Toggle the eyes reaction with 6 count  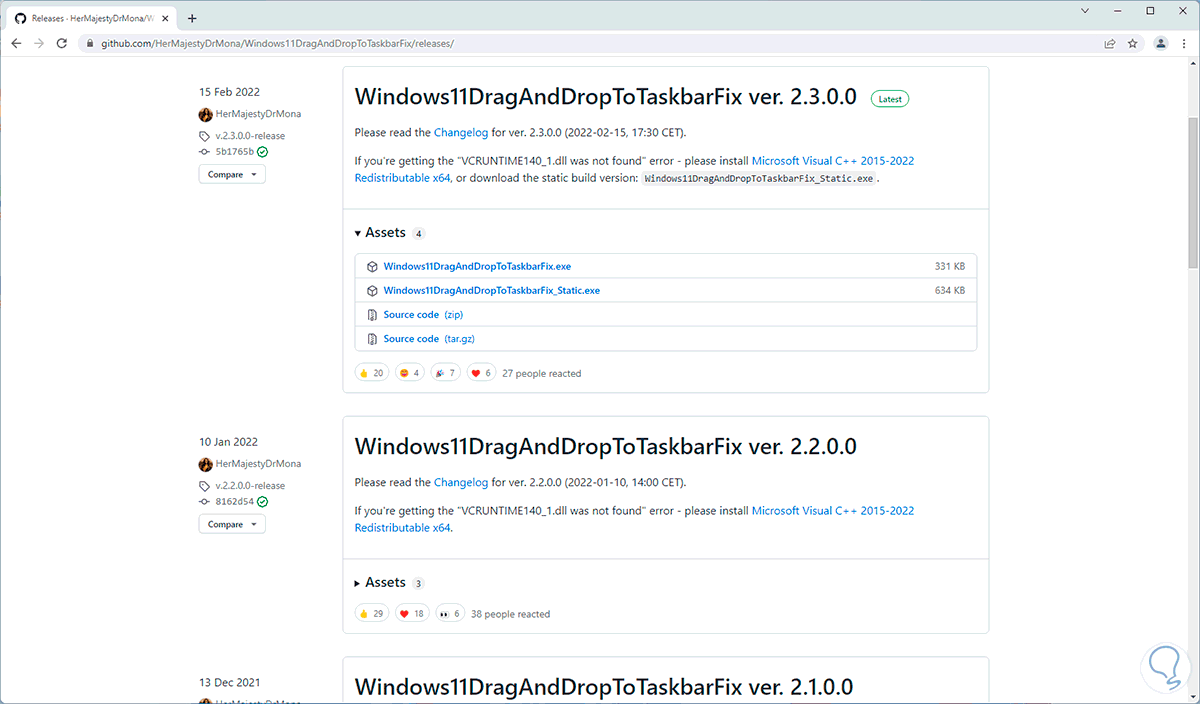[451, 613]
